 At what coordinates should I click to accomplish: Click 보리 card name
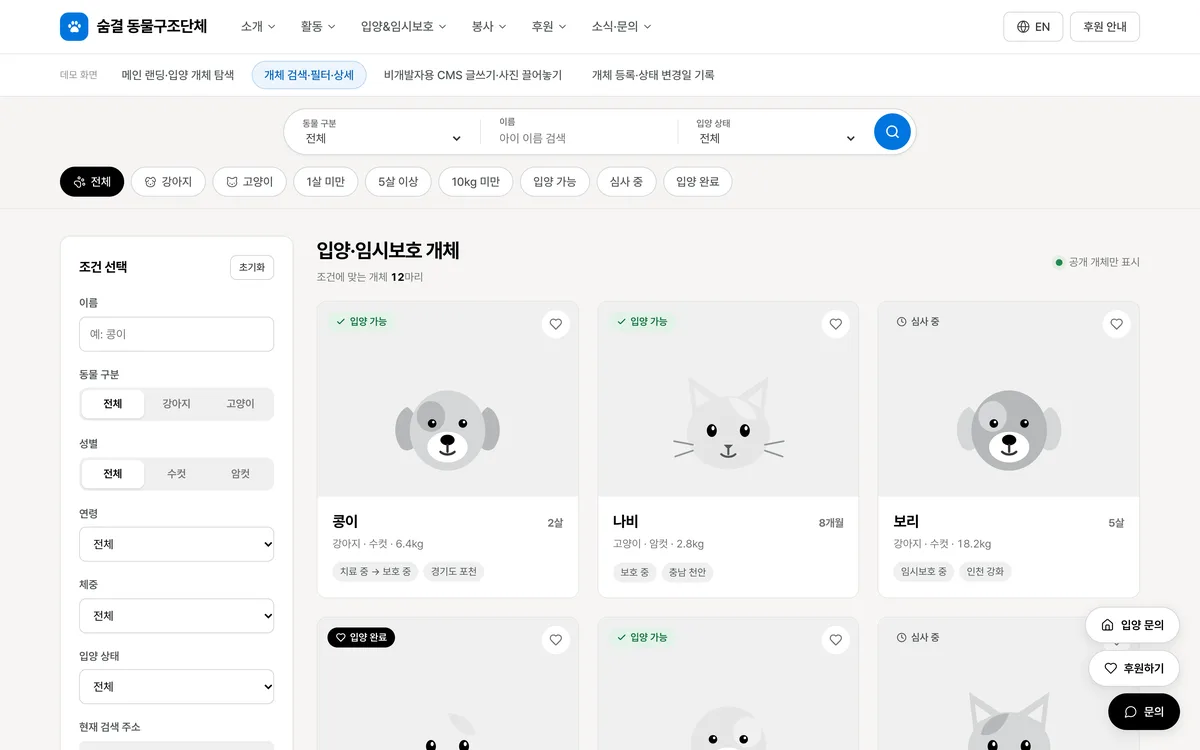point(906,521)
